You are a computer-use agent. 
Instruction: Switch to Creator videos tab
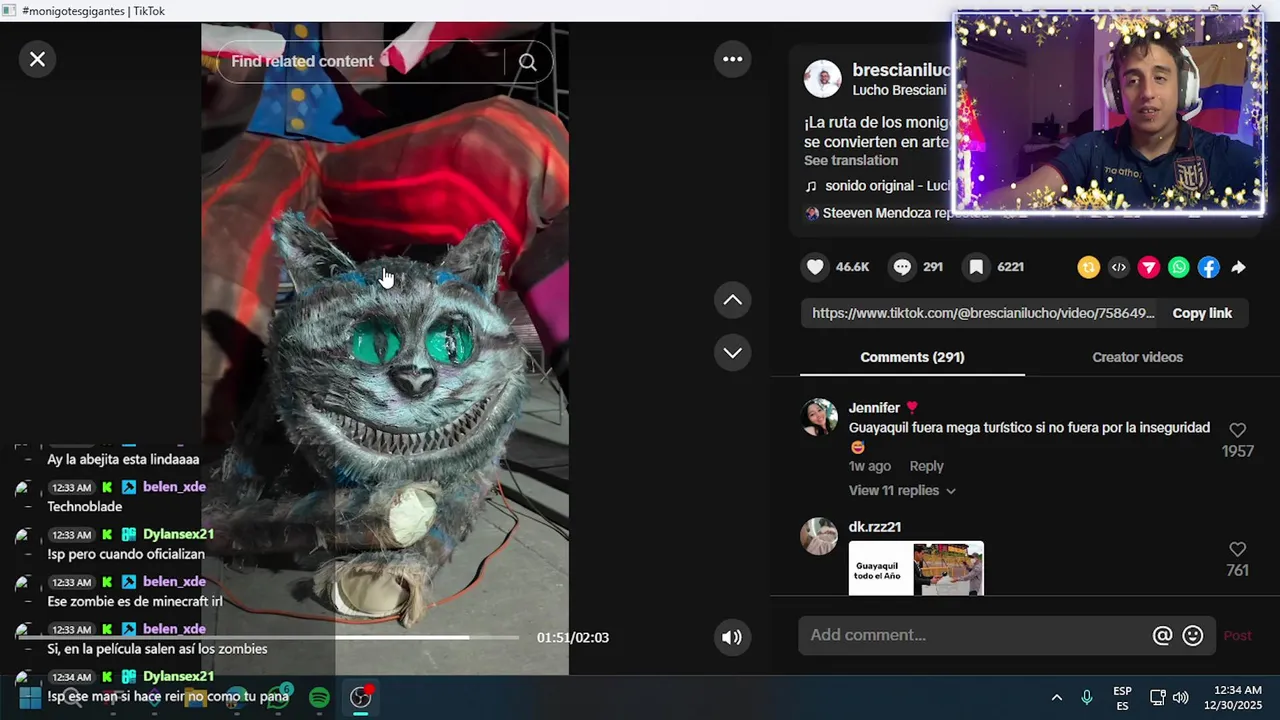pyautogui.click(x=1137, y=357)
